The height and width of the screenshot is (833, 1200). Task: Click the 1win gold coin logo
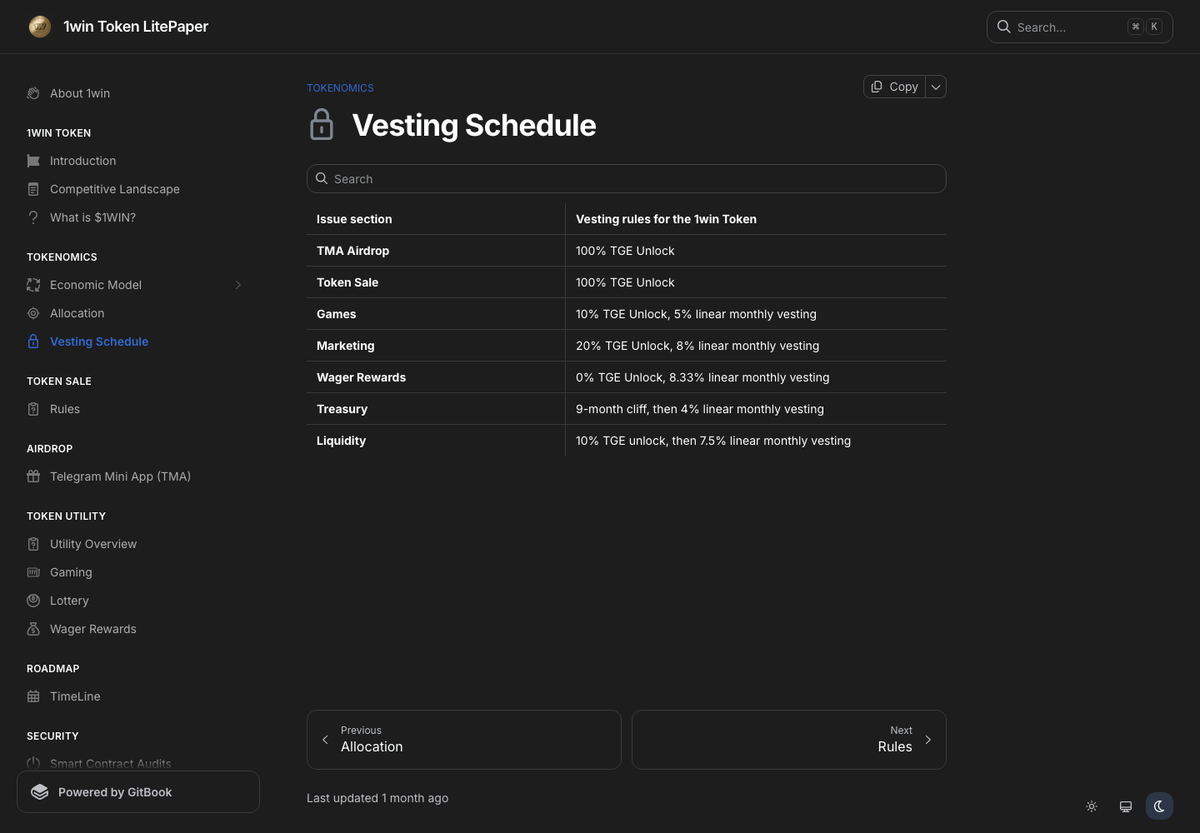(40, 27)
